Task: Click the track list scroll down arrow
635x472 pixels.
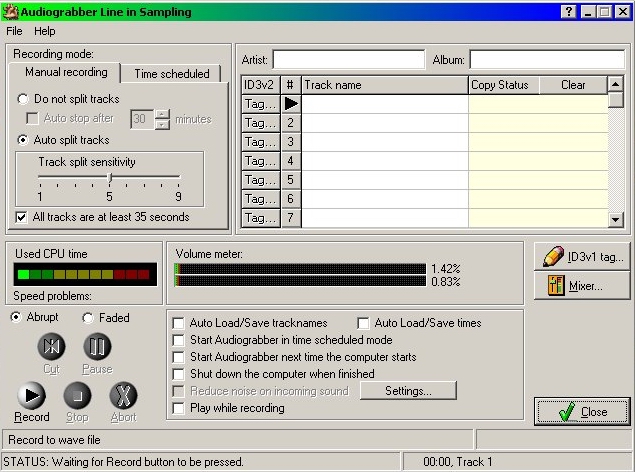Action: click(616, 220)
